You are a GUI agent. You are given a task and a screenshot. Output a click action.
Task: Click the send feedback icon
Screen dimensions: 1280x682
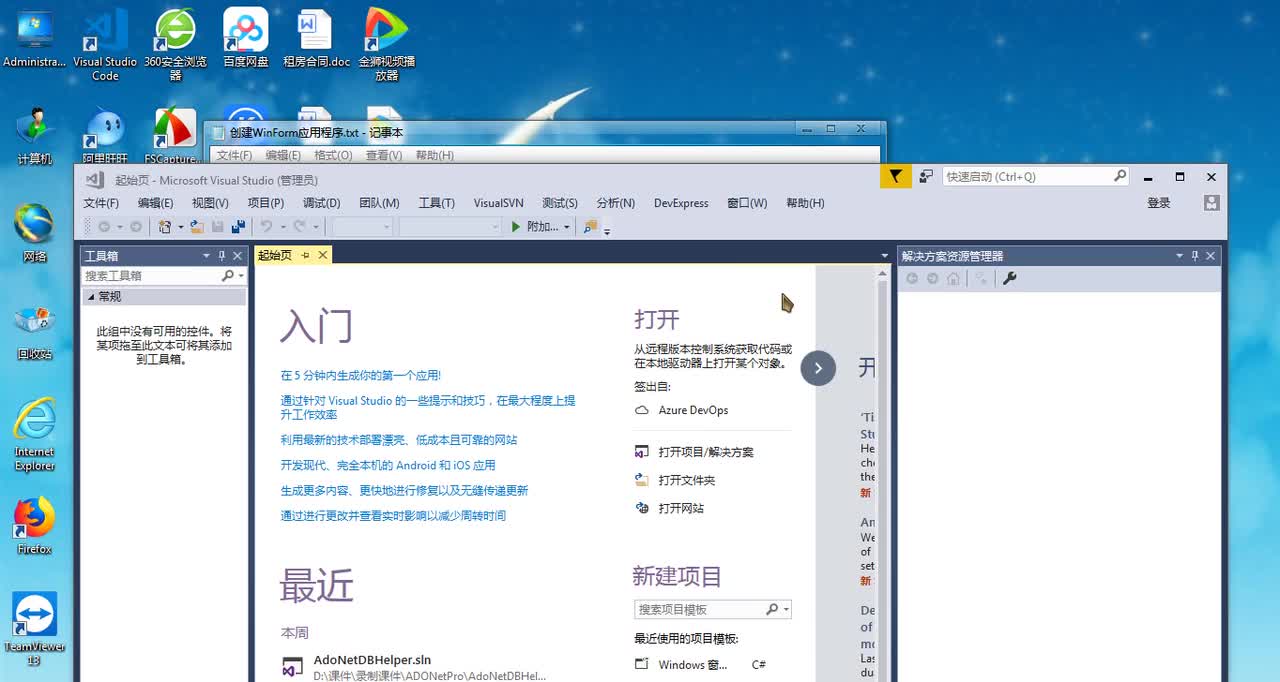coord(926,176)
